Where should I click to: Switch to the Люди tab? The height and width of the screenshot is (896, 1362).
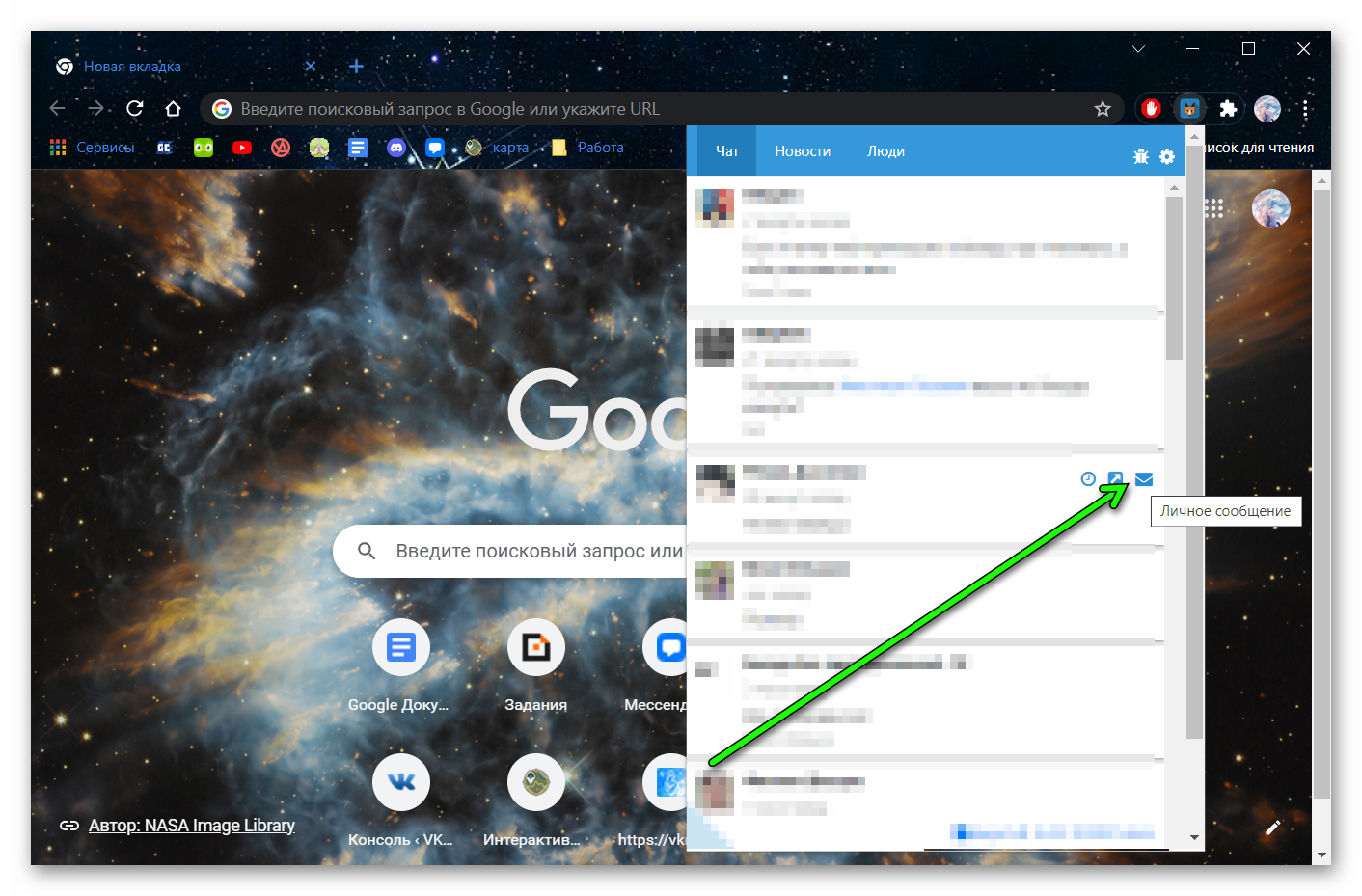(x=885, y=151)
